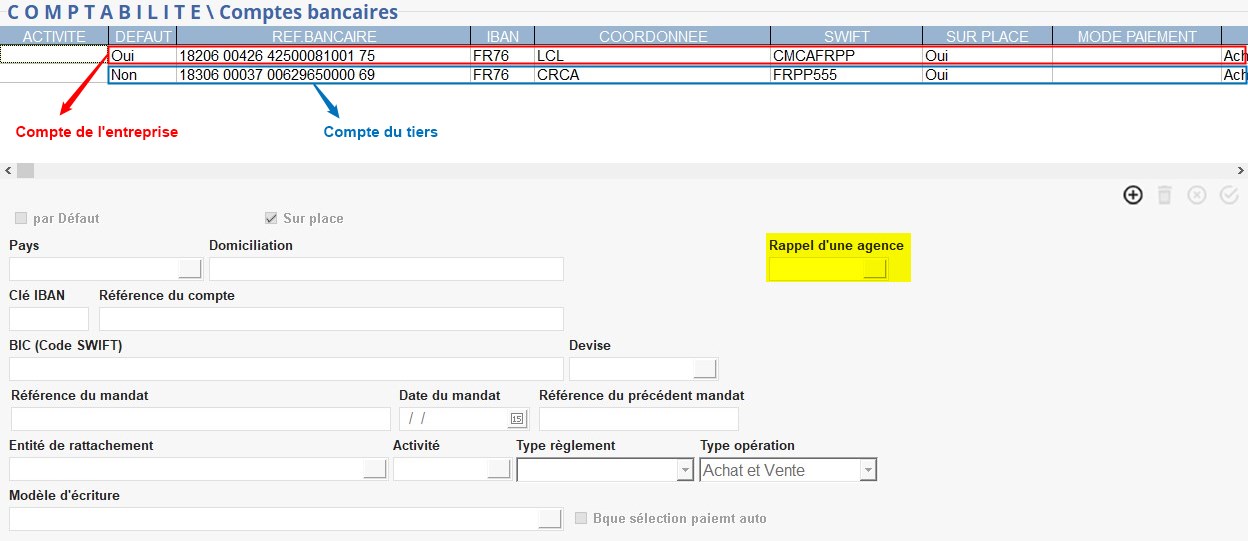Open the Date du mandat calendar picker
This screenshot has width=1248, height=541.
[x=517, y=419]
